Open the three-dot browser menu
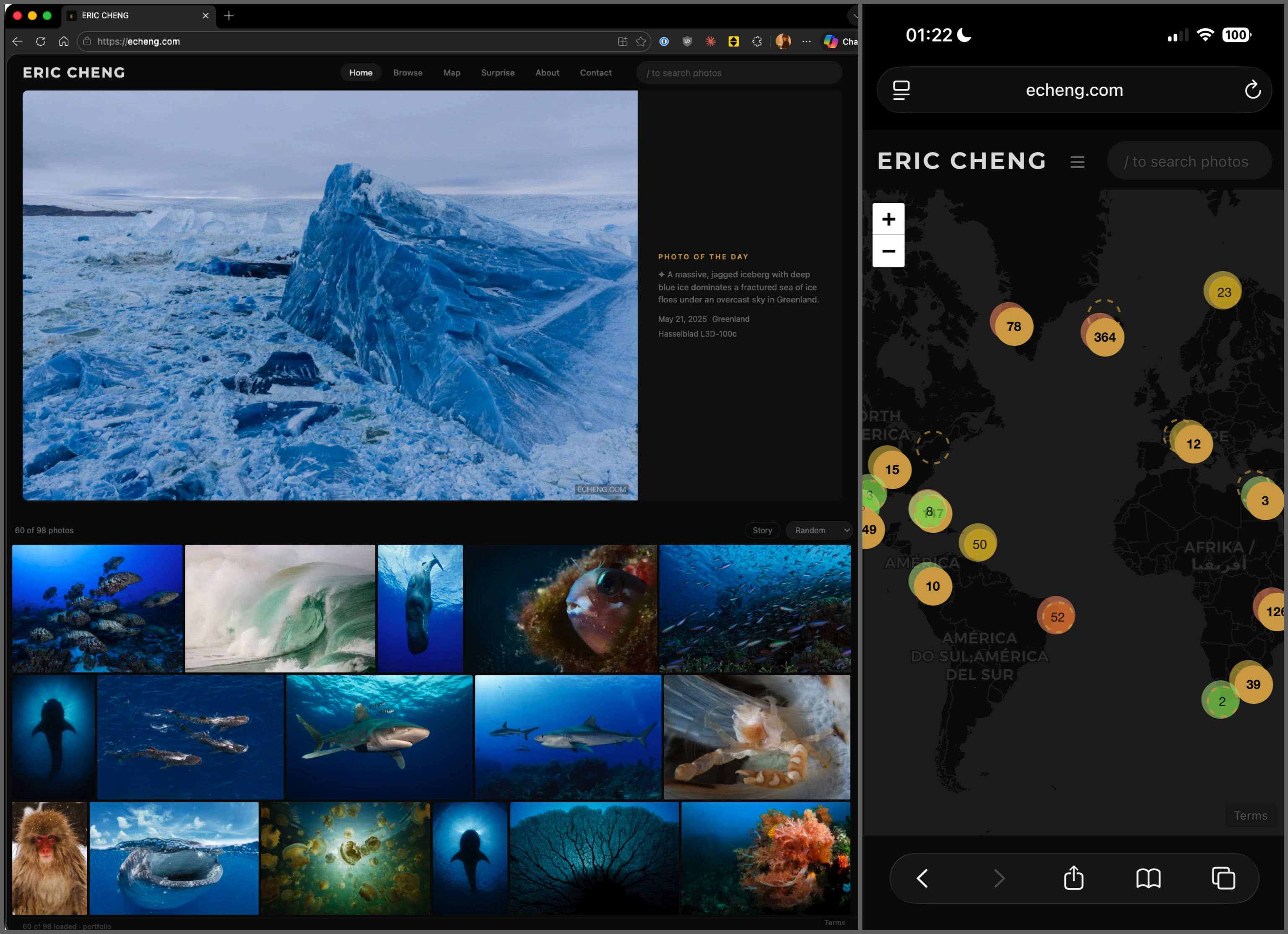The height and width of the screenshot is (934, 1288). [x=806, y=42]
